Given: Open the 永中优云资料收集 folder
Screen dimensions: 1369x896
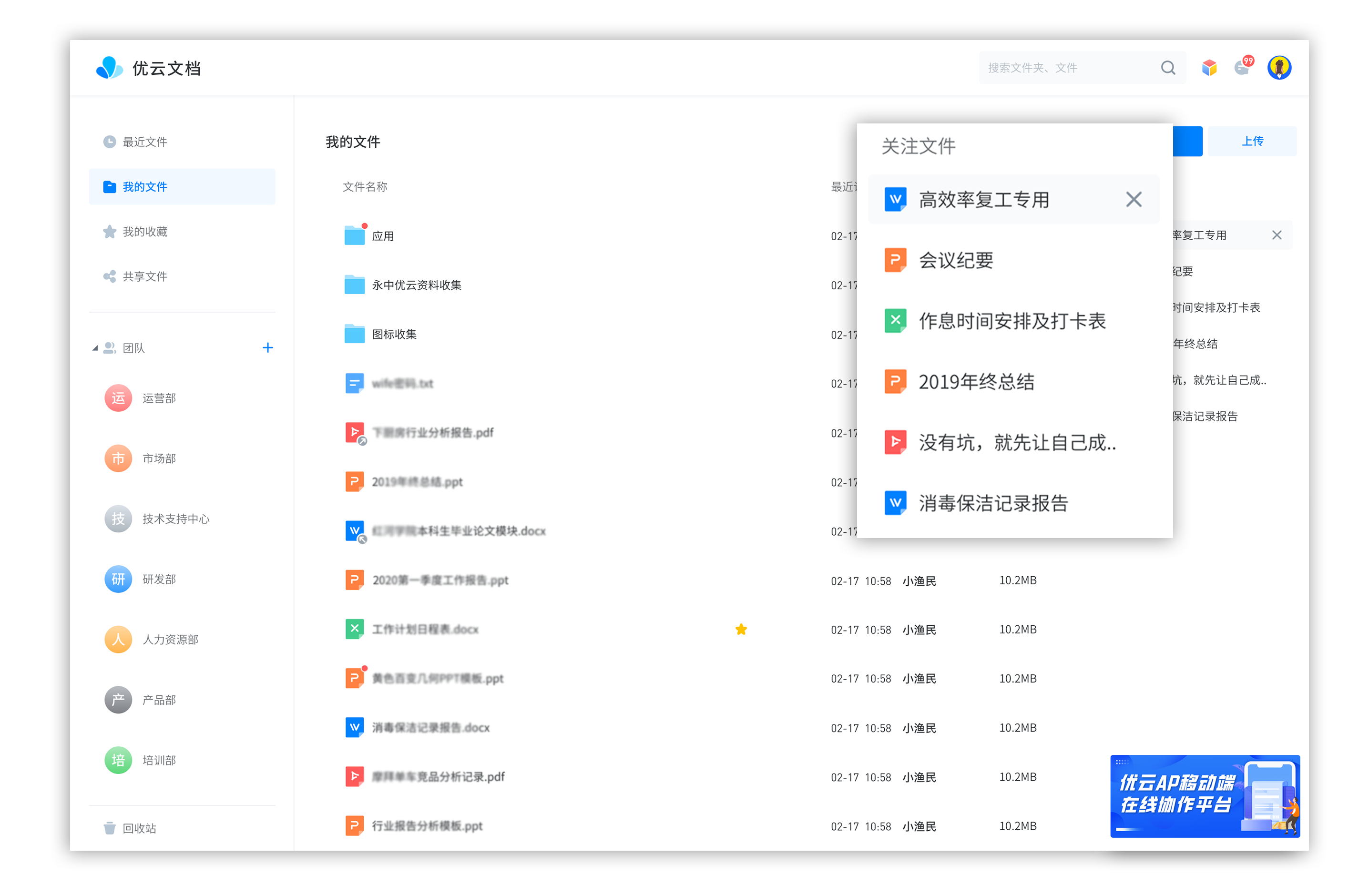Looking at the screenshot, I should tap(403, 285).
